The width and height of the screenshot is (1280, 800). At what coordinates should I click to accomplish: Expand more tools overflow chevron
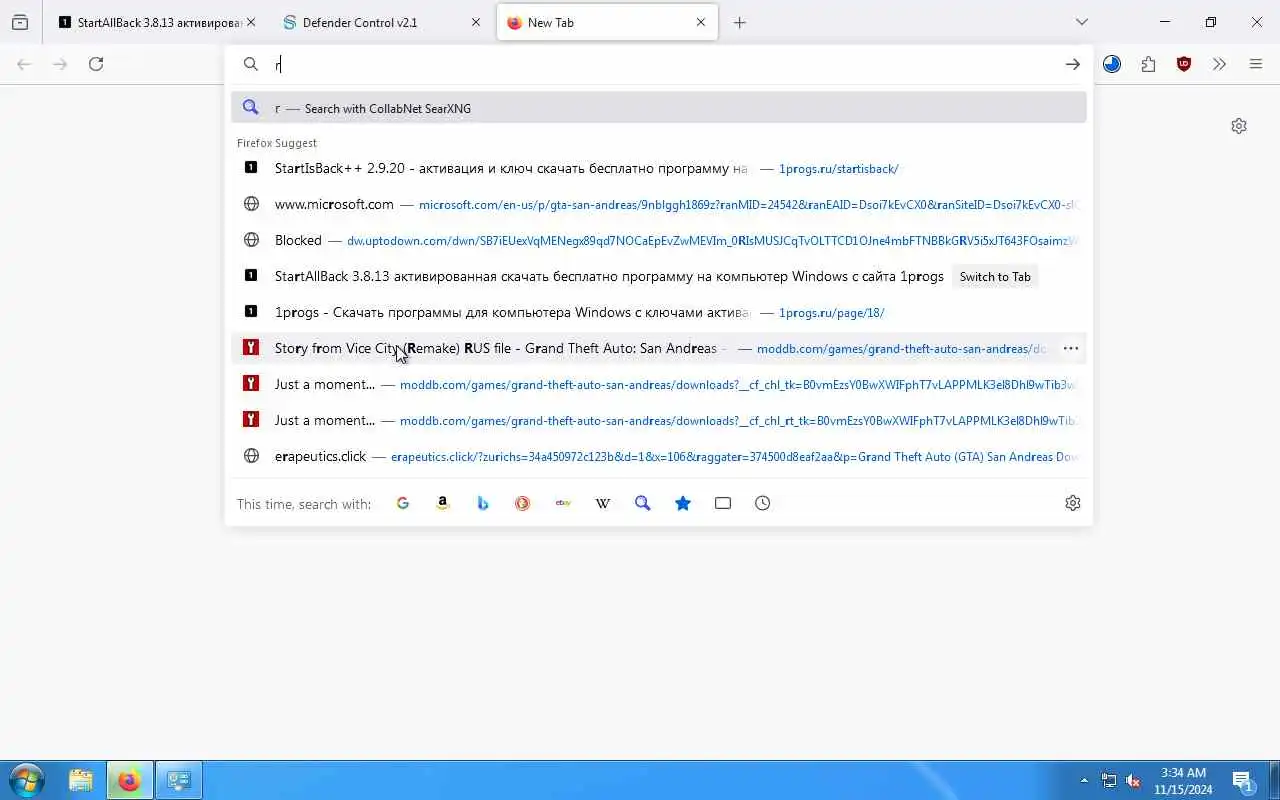tap(1219, 64)
